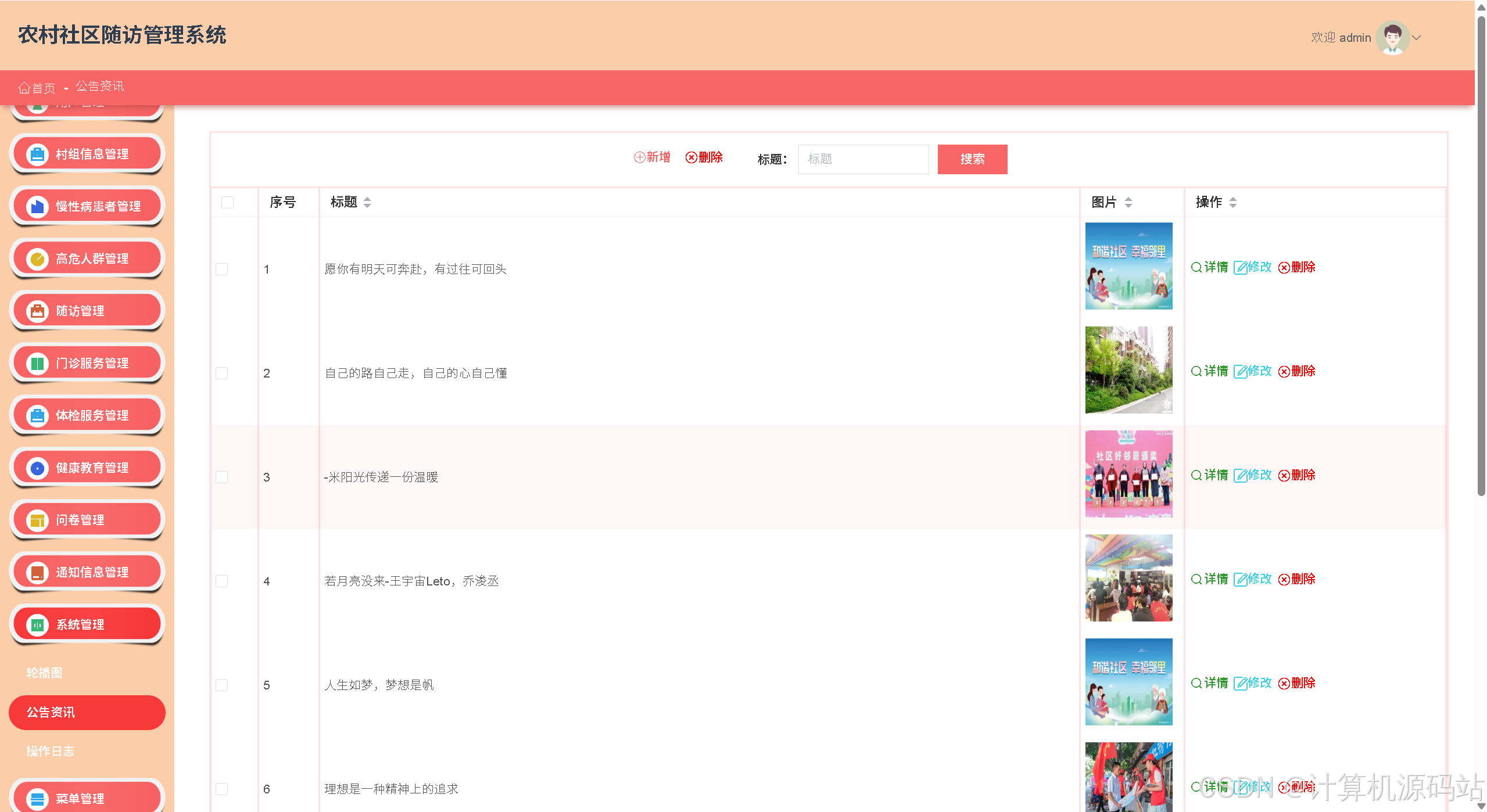Click the magnifier 详情 icon for row 1

tap(1196, 267)
